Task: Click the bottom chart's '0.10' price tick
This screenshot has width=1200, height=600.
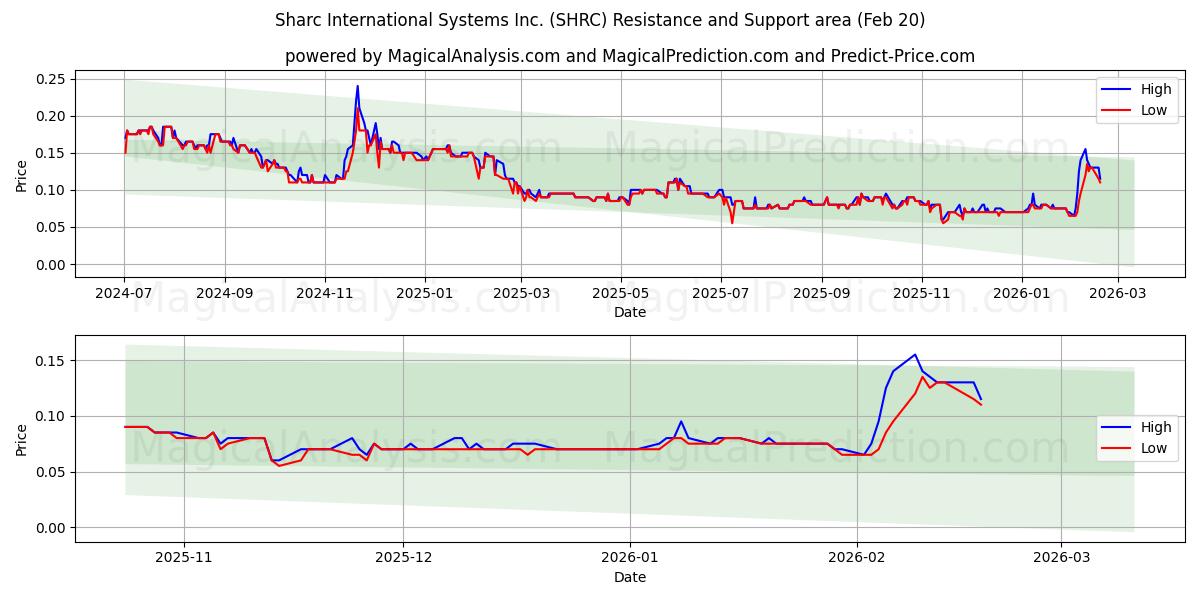Action: click(x=51, y=416)
